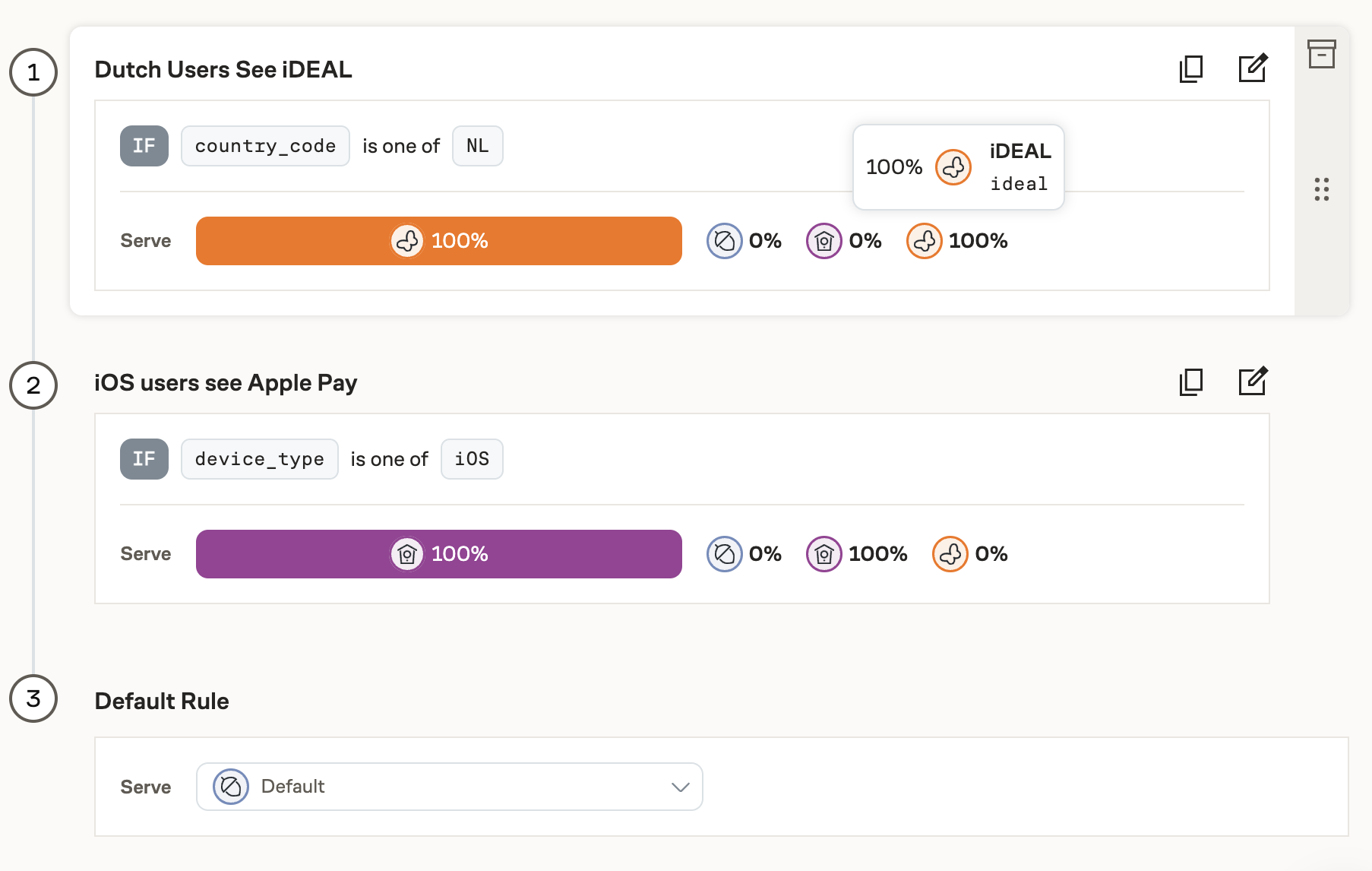Select the NL value chip
The width and height of the screenshot is (1372, 871).
477,146
